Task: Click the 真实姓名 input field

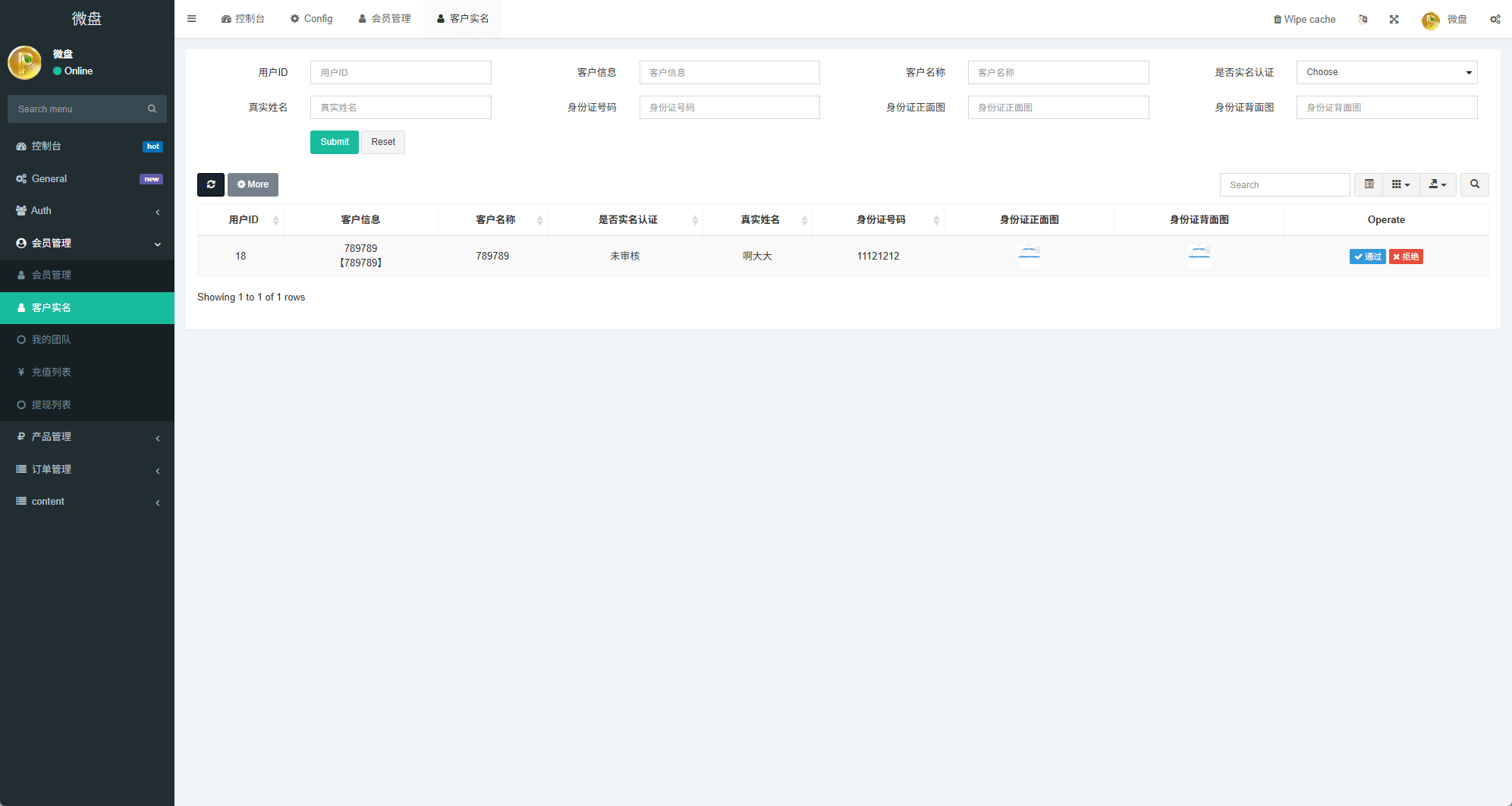Action: coord(401,108)
